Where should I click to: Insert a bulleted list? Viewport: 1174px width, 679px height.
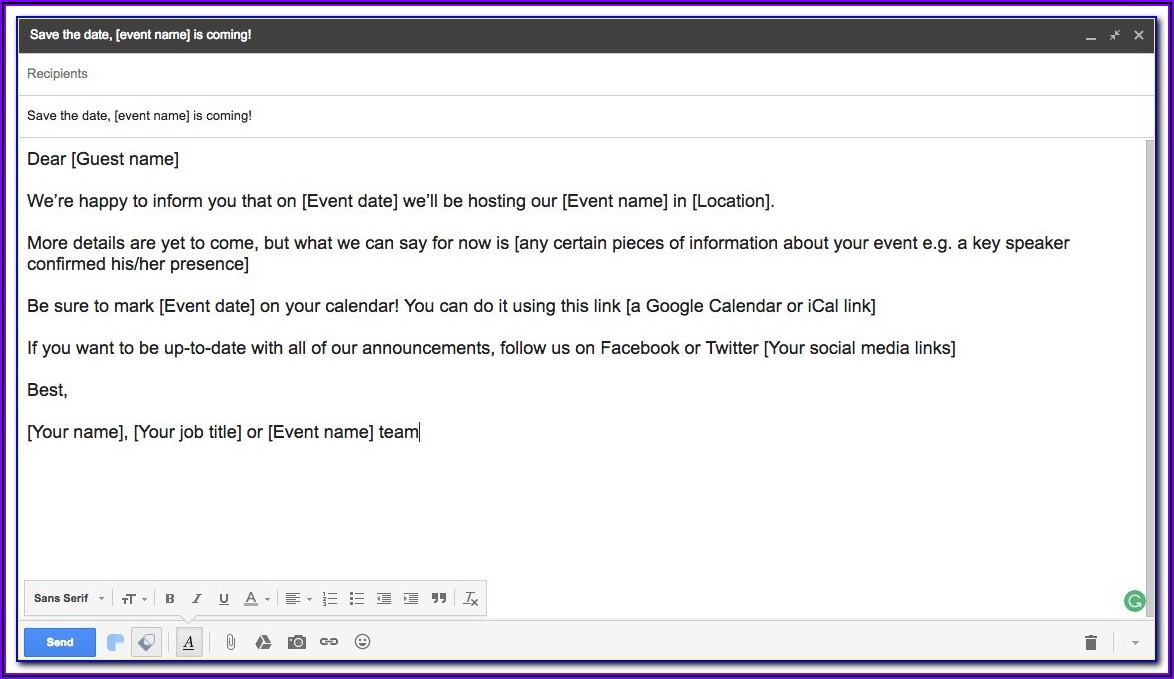[357, 599]
